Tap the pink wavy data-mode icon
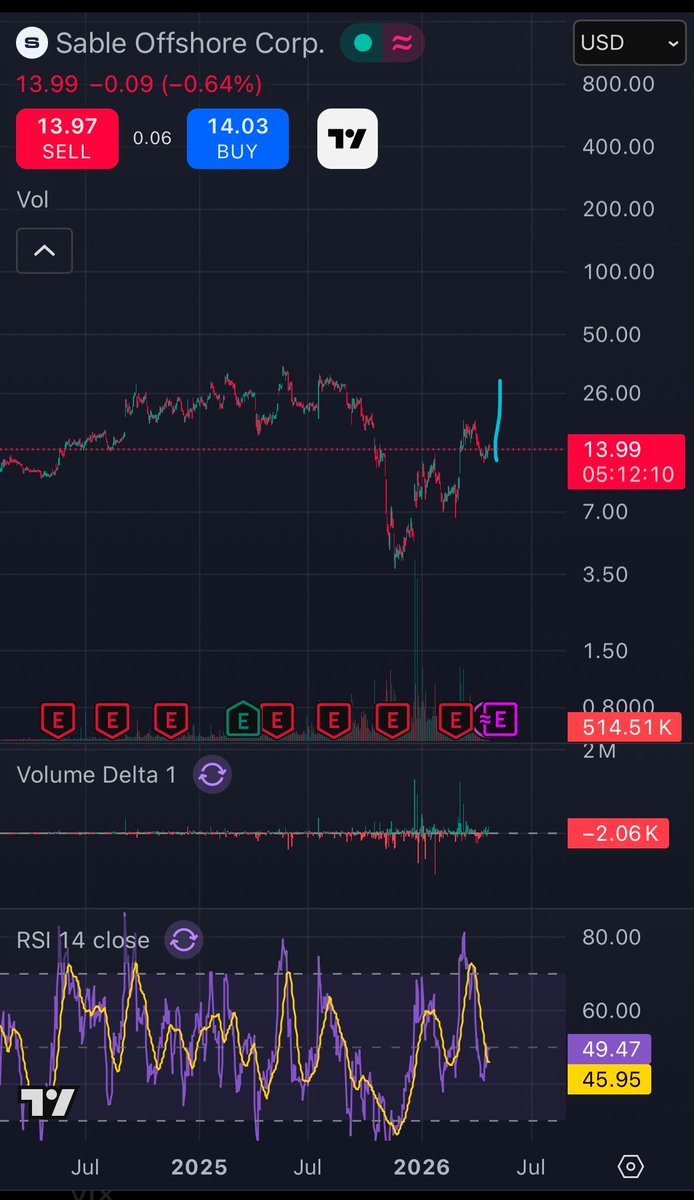The height and width of the screenshot is (1200, 694). (402, 43)
